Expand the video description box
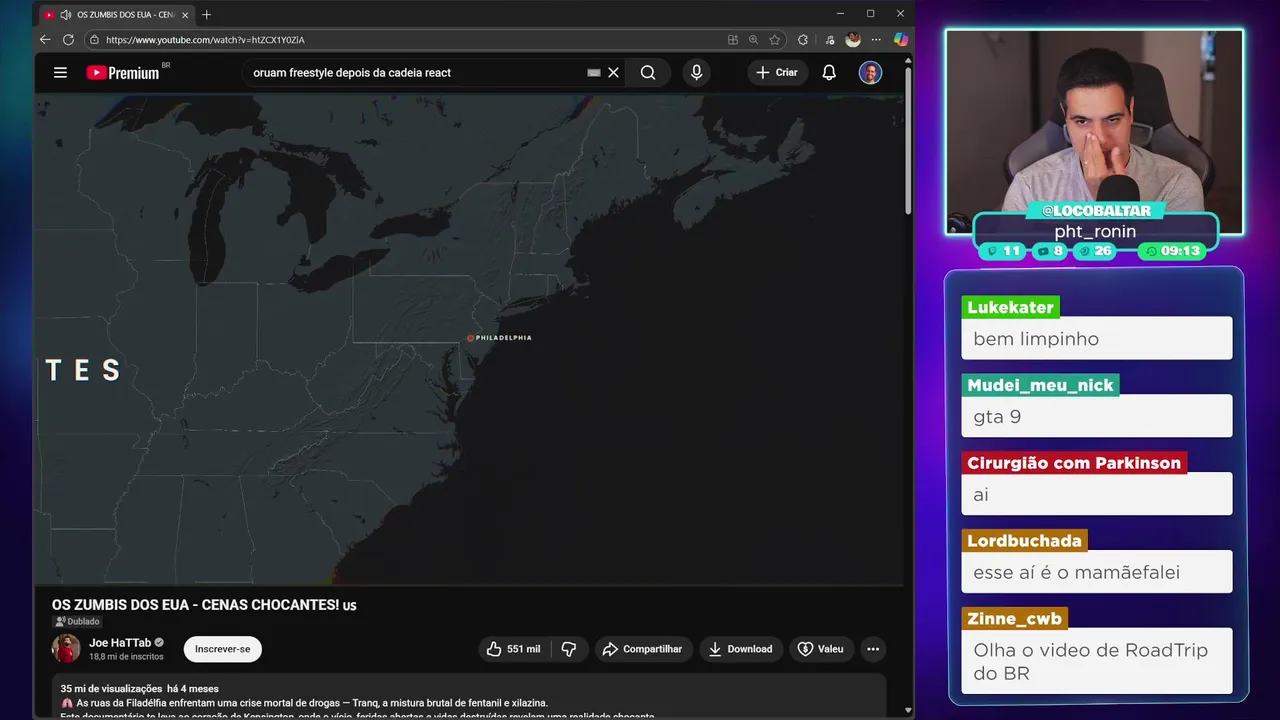 [469, 696]
